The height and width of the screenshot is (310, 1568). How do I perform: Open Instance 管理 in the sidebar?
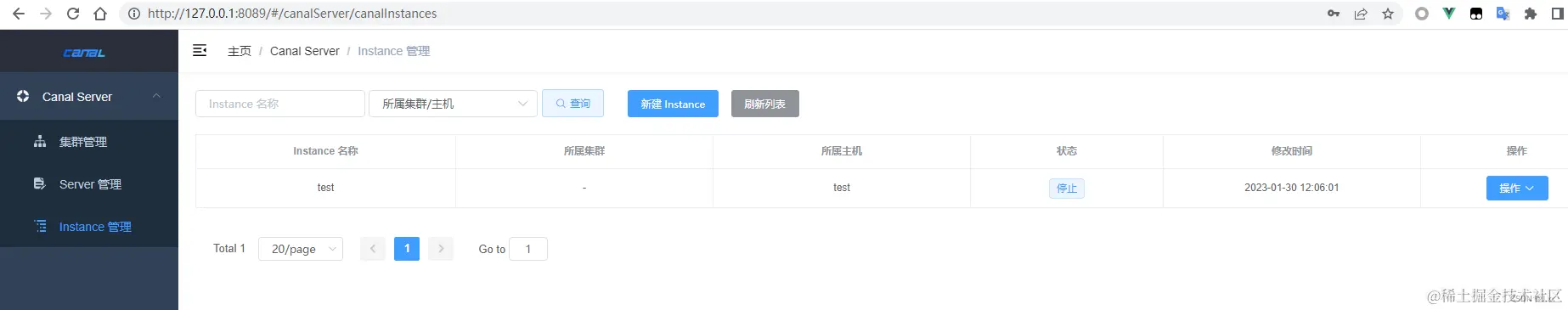[x=89, y=227]
